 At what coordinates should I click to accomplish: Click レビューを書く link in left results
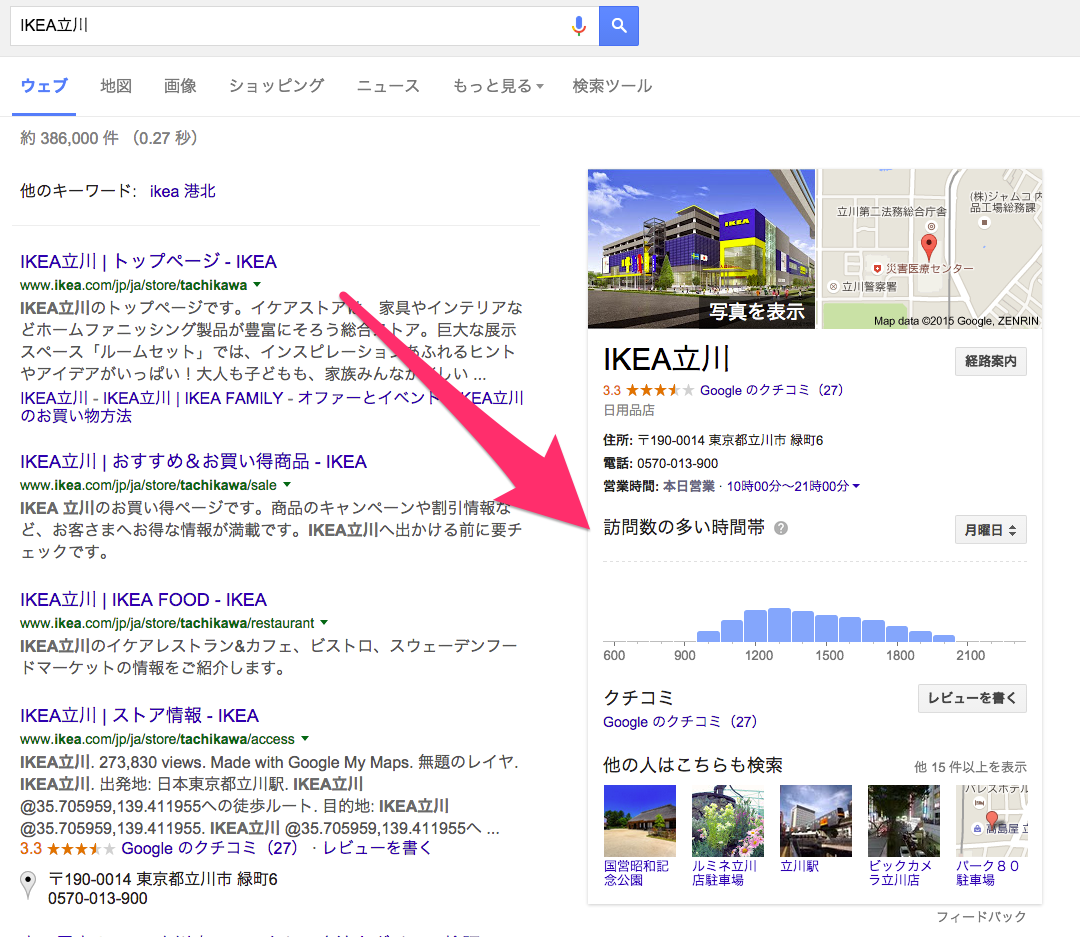click(377, 848)
